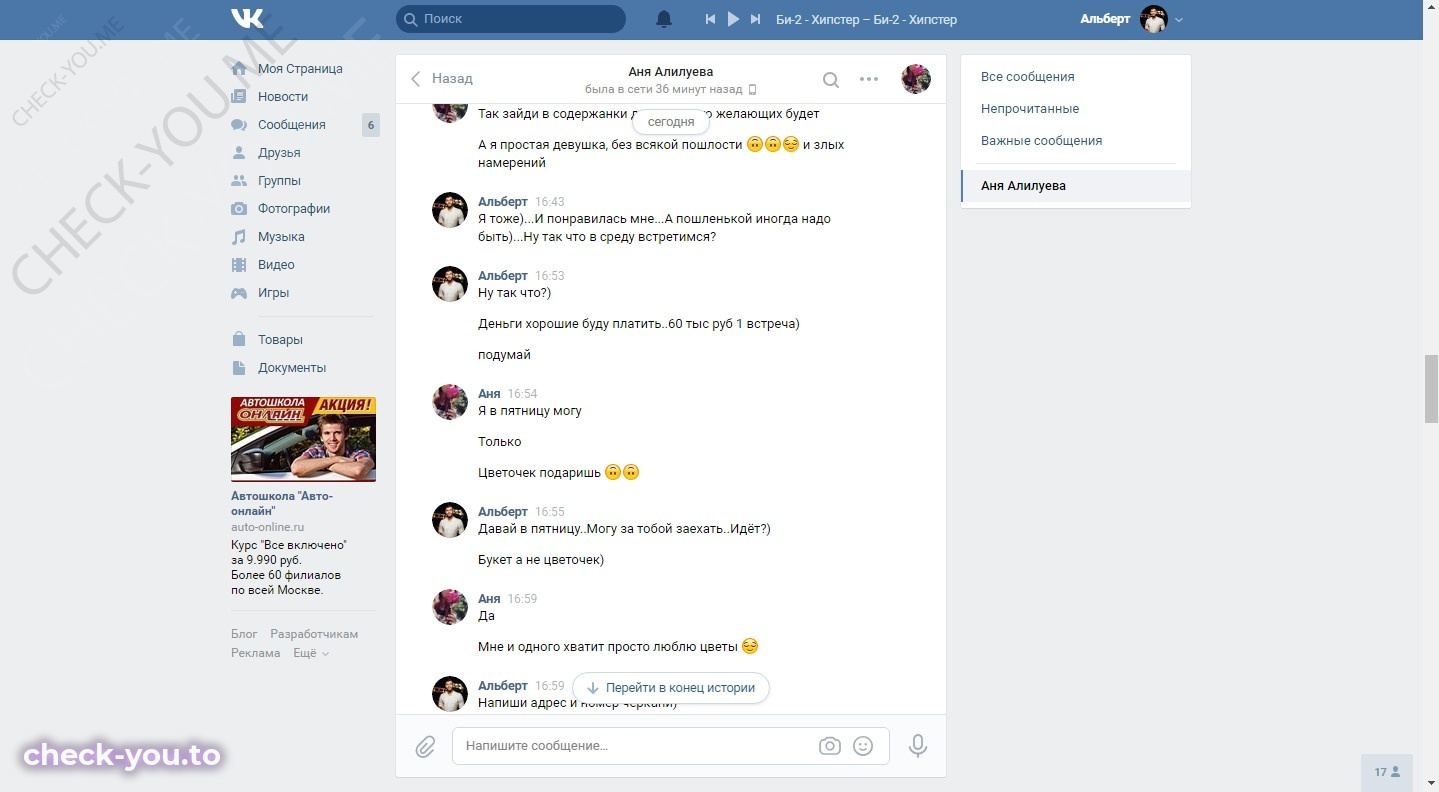Click the VK logo in header
Viewport: 1439px width, 792px height.
pos(247,18)
